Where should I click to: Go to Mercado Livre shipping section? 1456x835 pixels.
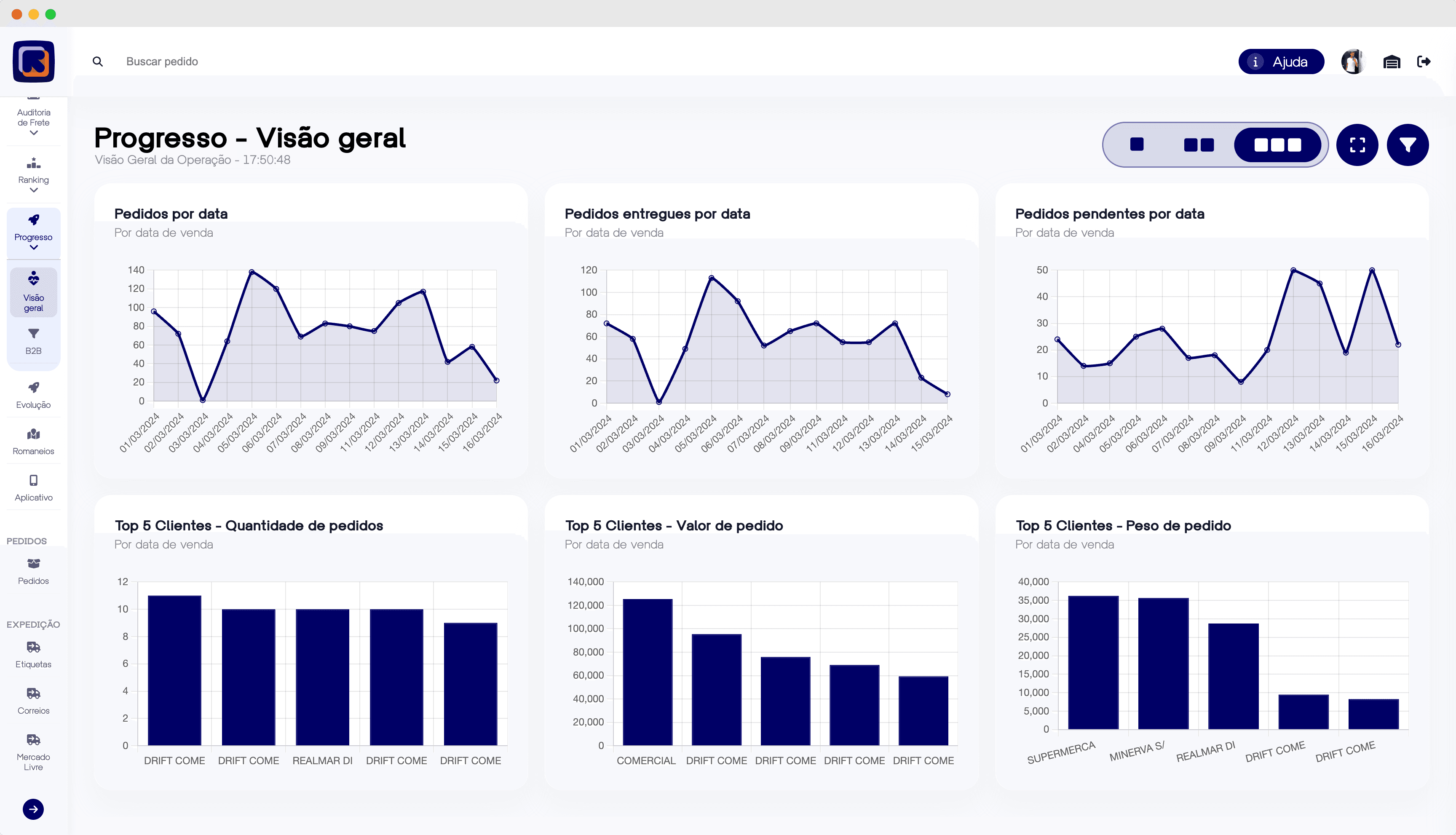(x=33, y=752)
